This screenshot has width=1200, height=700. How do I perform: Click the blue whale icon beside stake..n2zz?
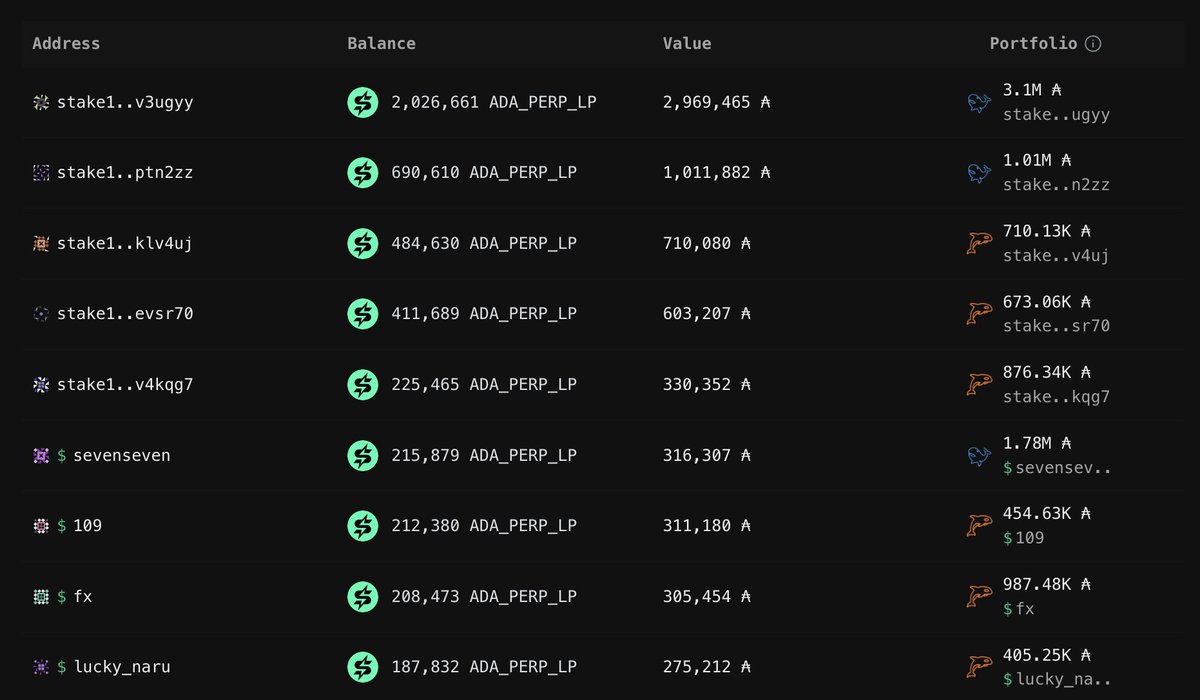click(978, 171)
